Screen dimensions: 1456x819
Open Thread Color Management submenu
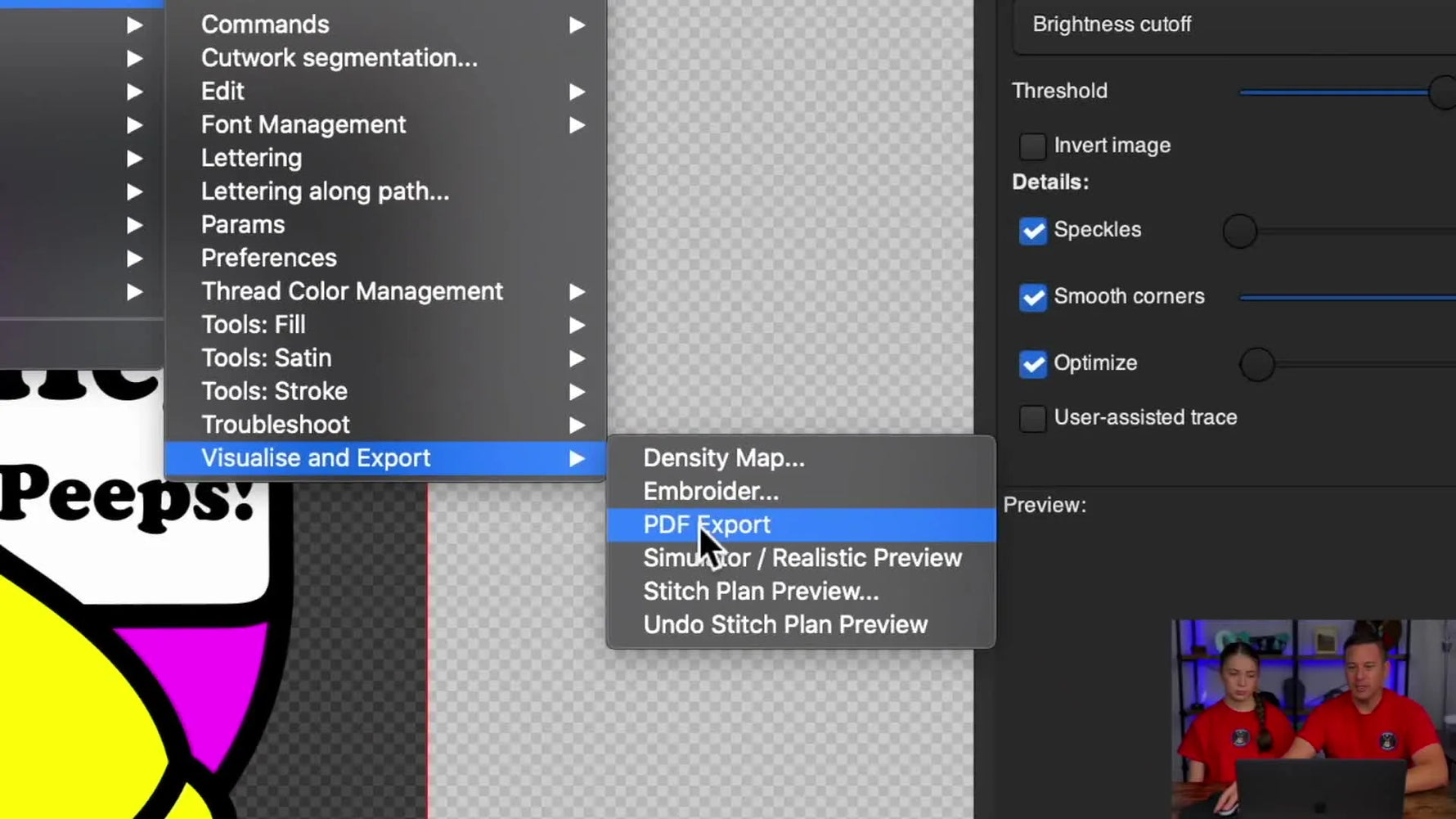click(x=384, y=291)
